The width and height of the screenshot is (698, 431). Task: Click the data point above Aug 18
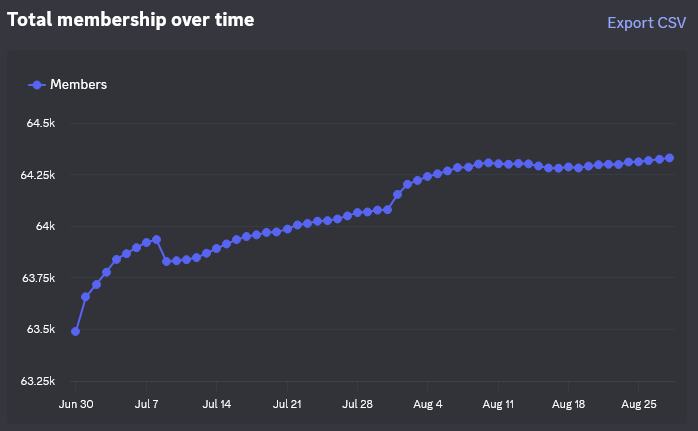pyautogui.click(x=568, y=167)
